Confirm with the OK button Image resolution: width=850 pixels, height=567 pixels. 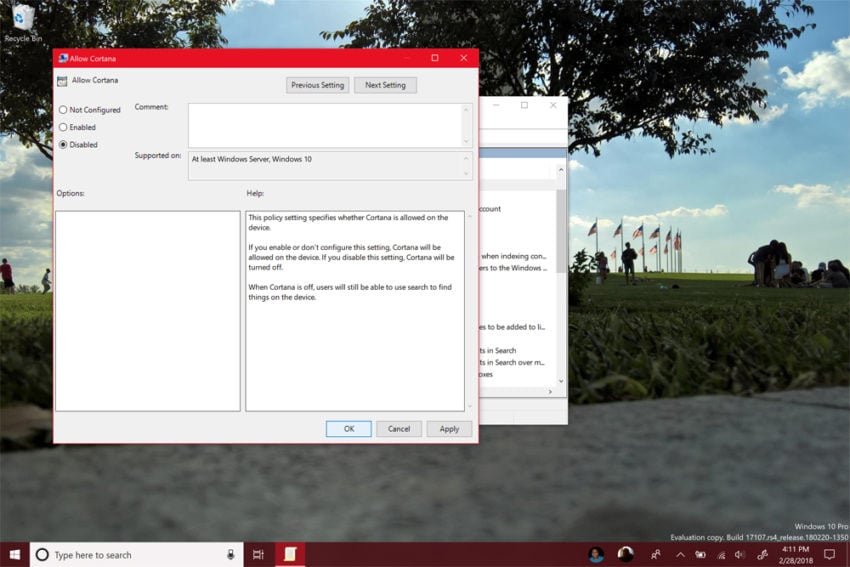[x=349, y=429]
